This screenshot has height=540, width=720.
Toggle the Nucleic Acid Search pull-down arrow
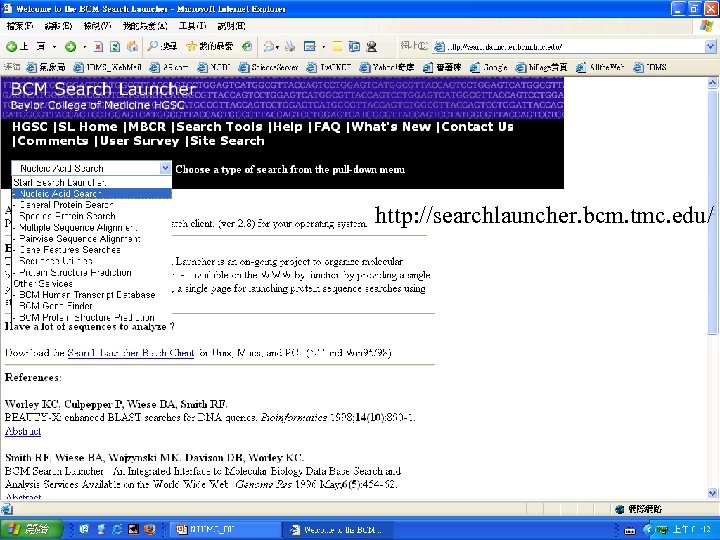tap(165, 168)
